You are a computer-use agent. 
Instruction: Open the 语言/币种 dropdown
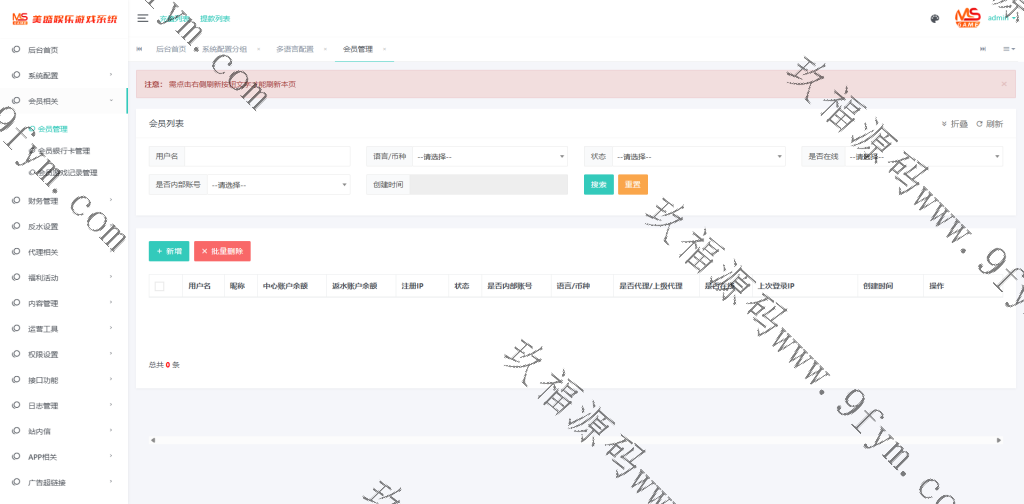[490, 156]
